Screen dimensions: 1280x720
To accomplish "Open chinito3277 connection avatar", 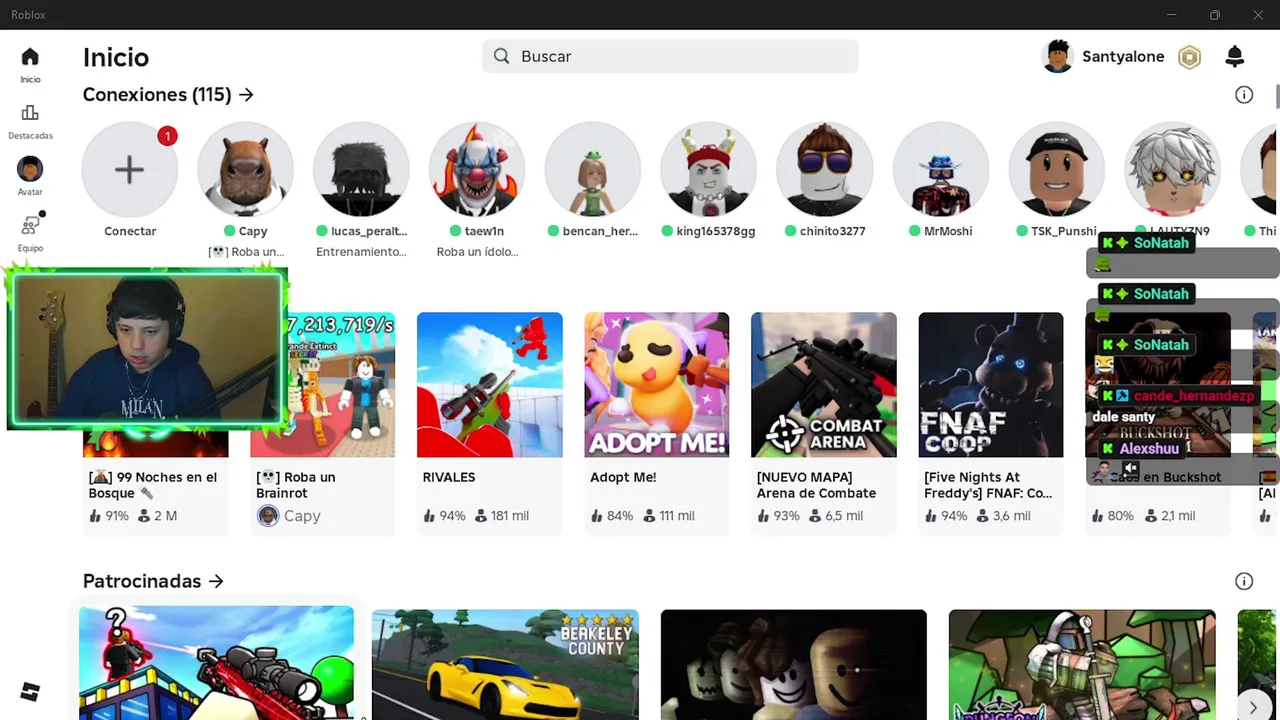I will [825, 170].
